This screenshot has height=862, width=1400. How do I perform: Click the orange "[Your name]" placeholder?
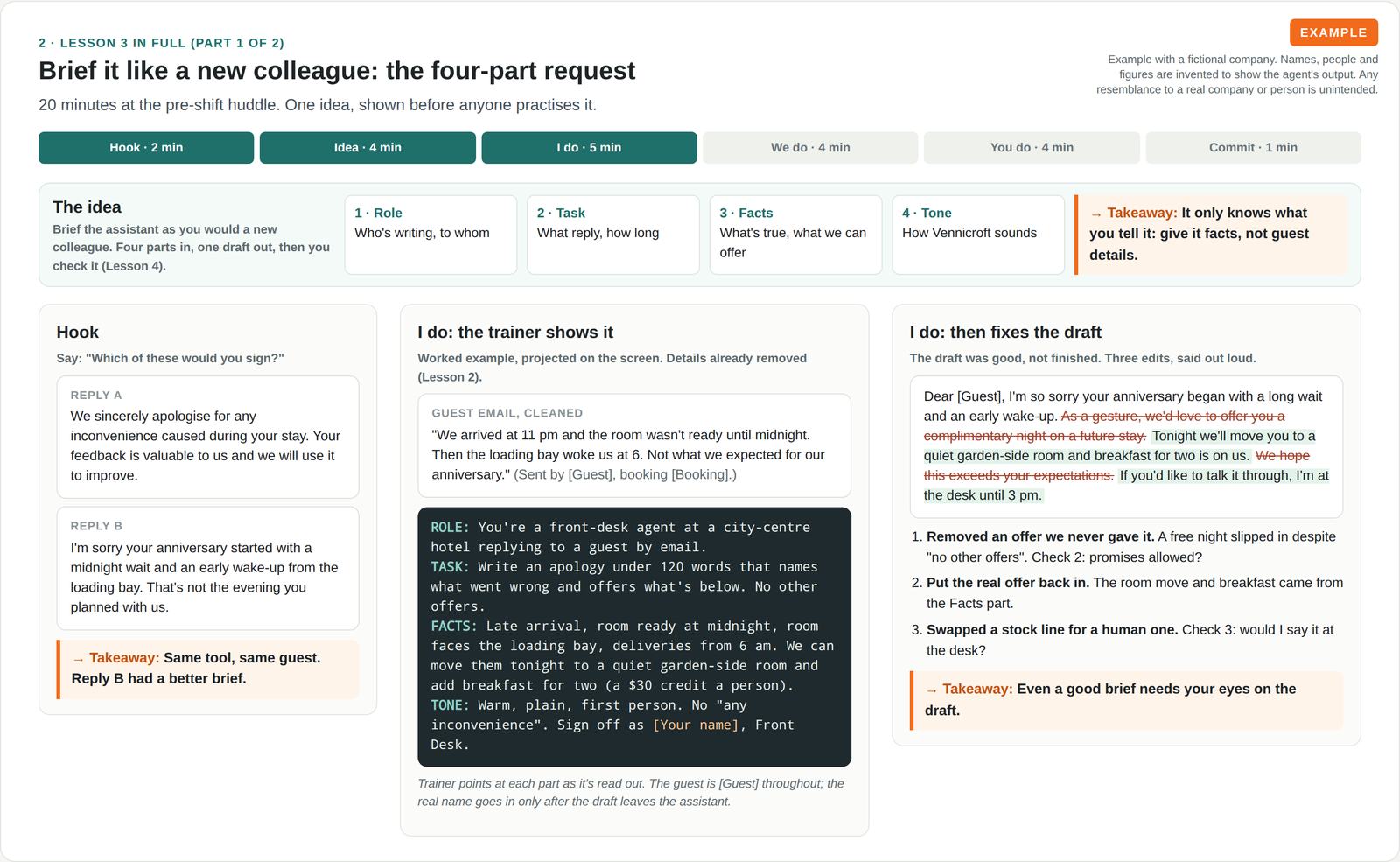coord(696,725)
